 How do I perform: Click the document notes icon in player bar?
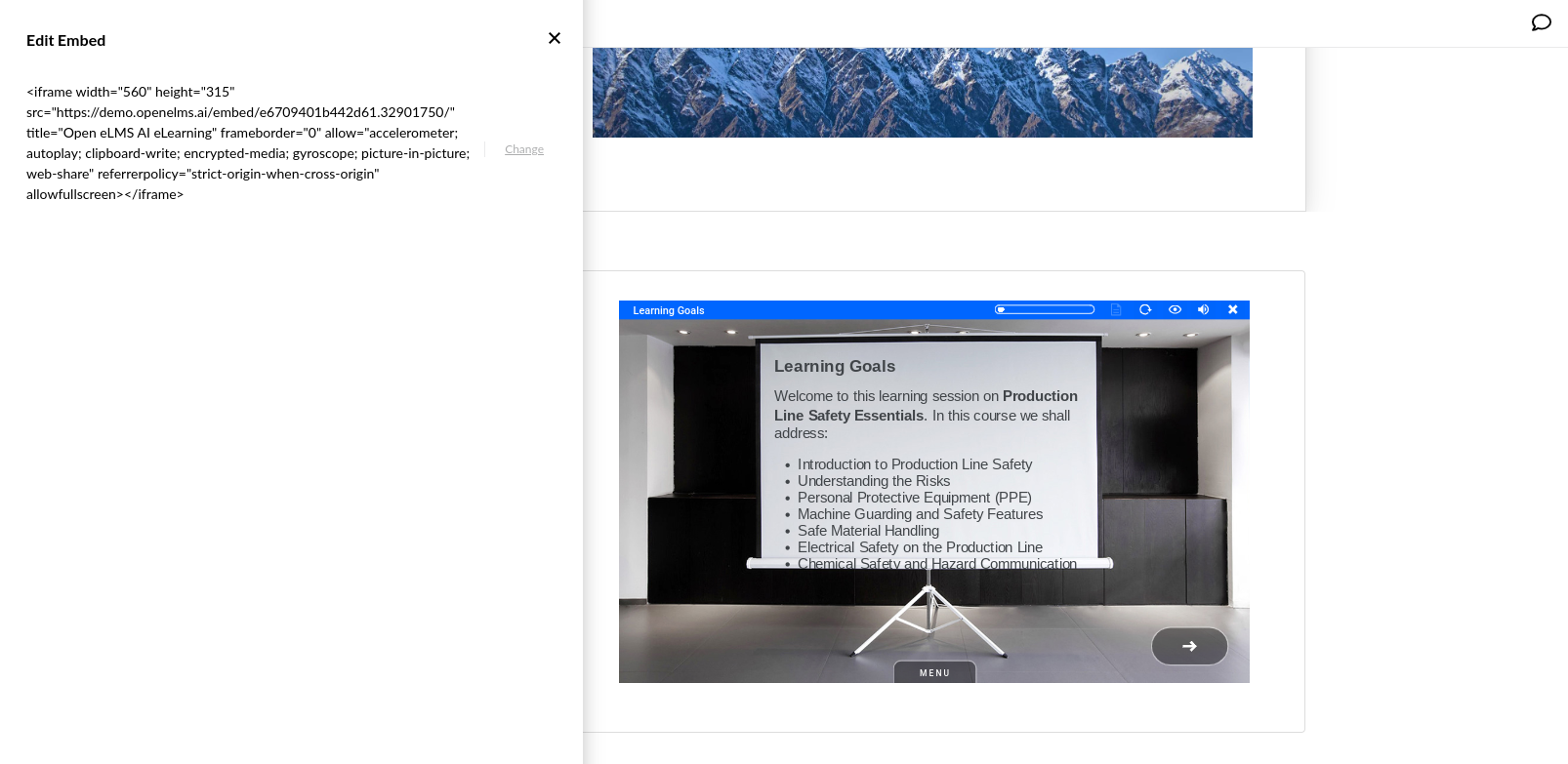pyautogui.click(x=1116, y=309)
